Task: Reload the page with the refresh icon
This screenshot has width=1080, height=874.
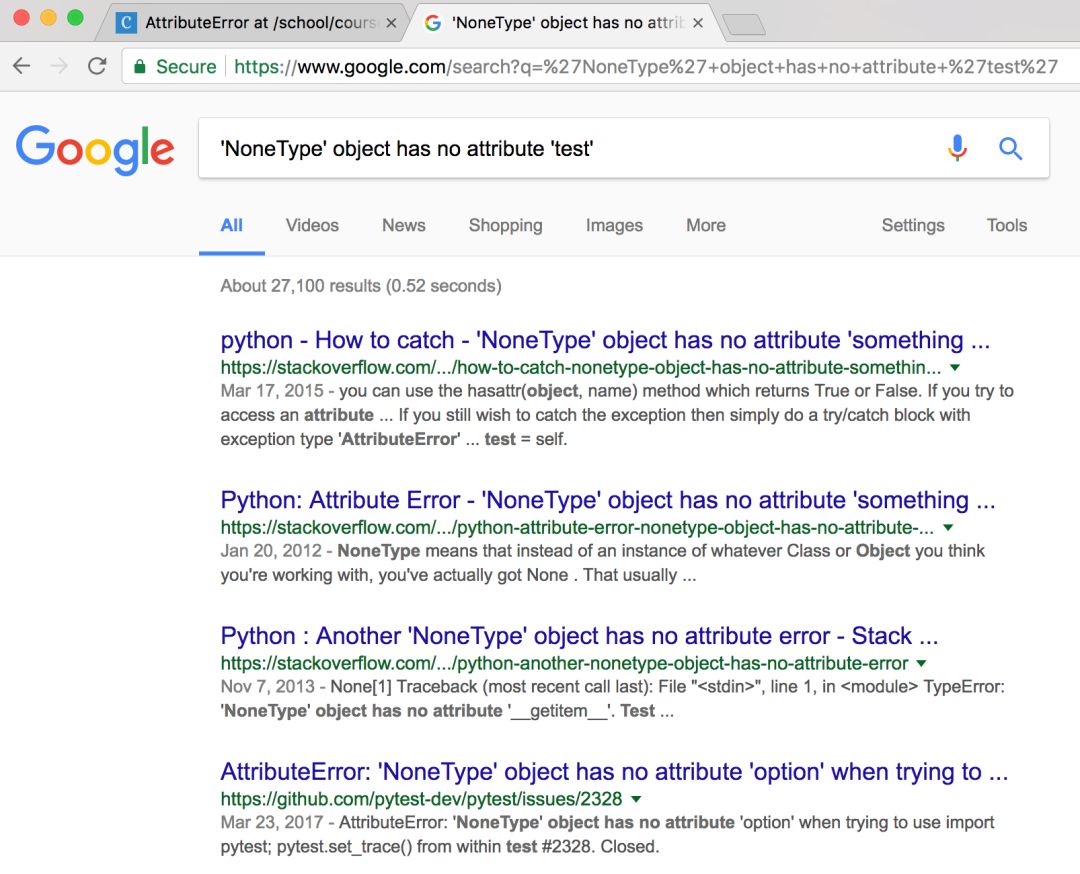Action: 97,66
